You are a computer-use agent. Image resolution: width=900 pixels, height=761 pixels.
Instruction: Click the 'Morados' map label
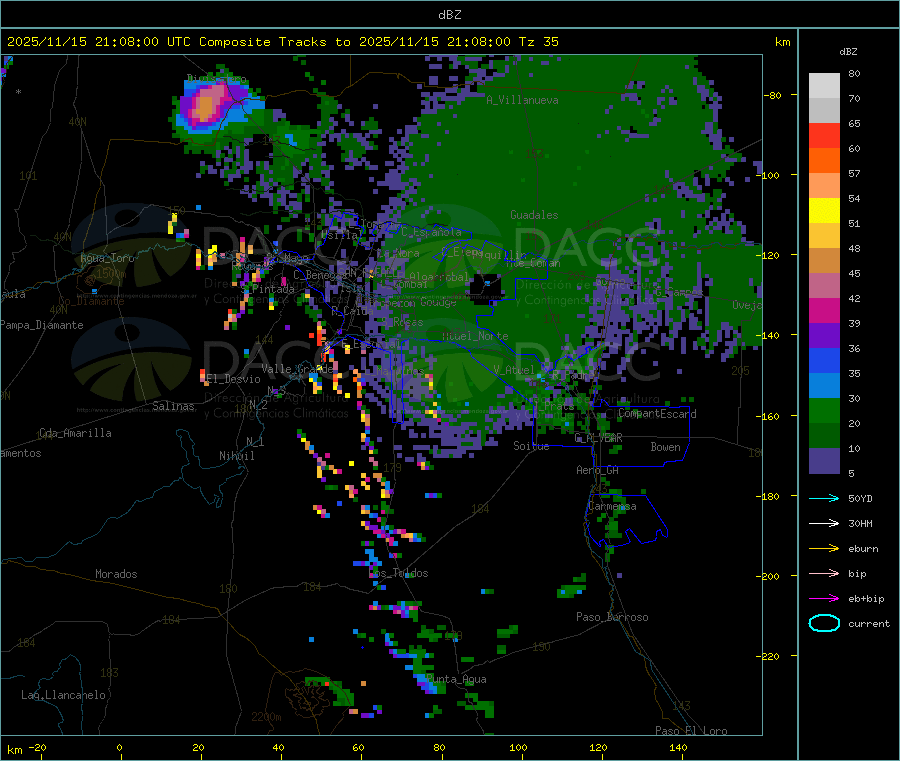[116, 574]
